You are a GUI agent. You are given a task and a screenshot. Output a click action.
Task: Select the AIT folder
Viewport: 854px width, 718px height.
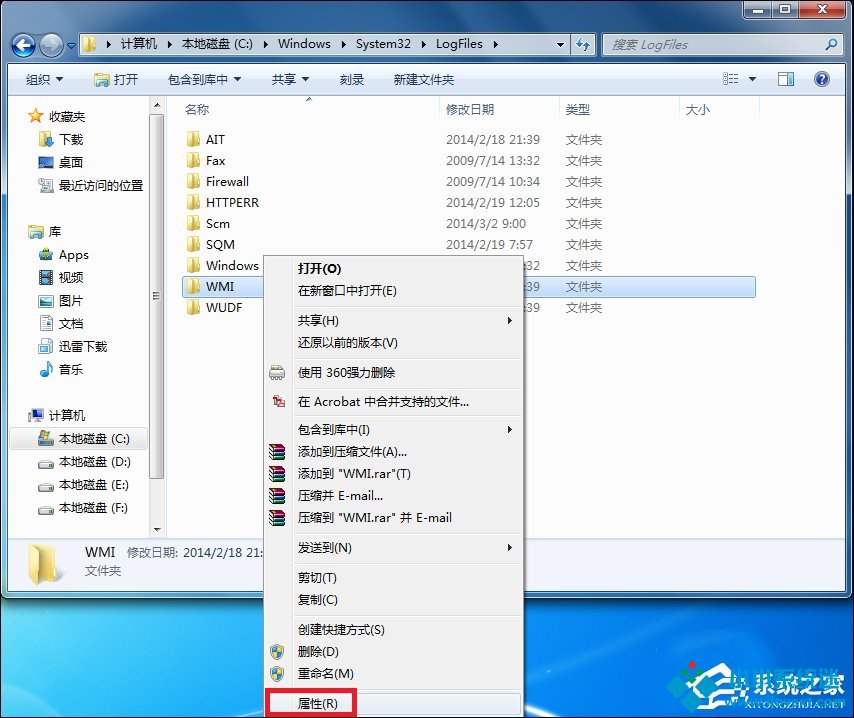click(x=215, y=139)
